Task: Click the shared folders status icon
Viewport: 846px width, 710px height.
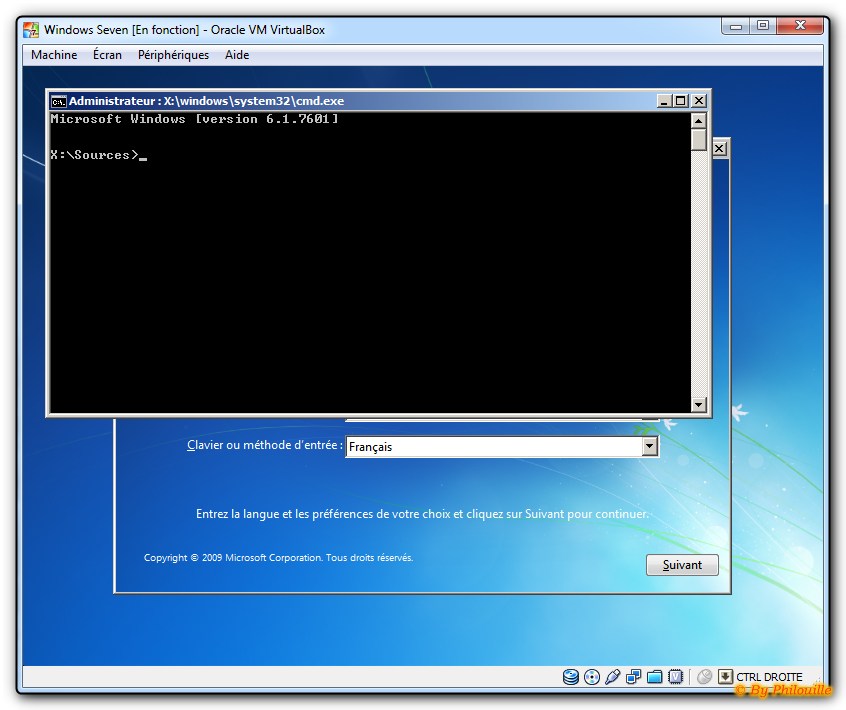Action: 655,677
